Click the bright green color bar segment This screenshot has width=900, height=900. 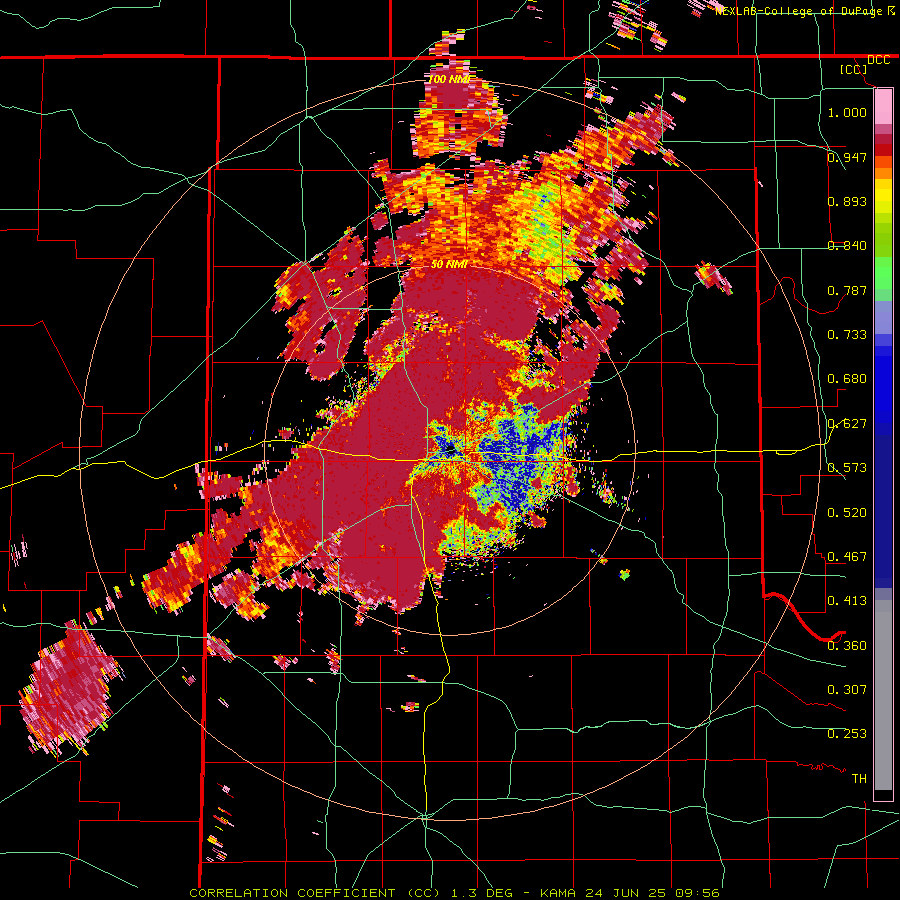click(883, 274)
